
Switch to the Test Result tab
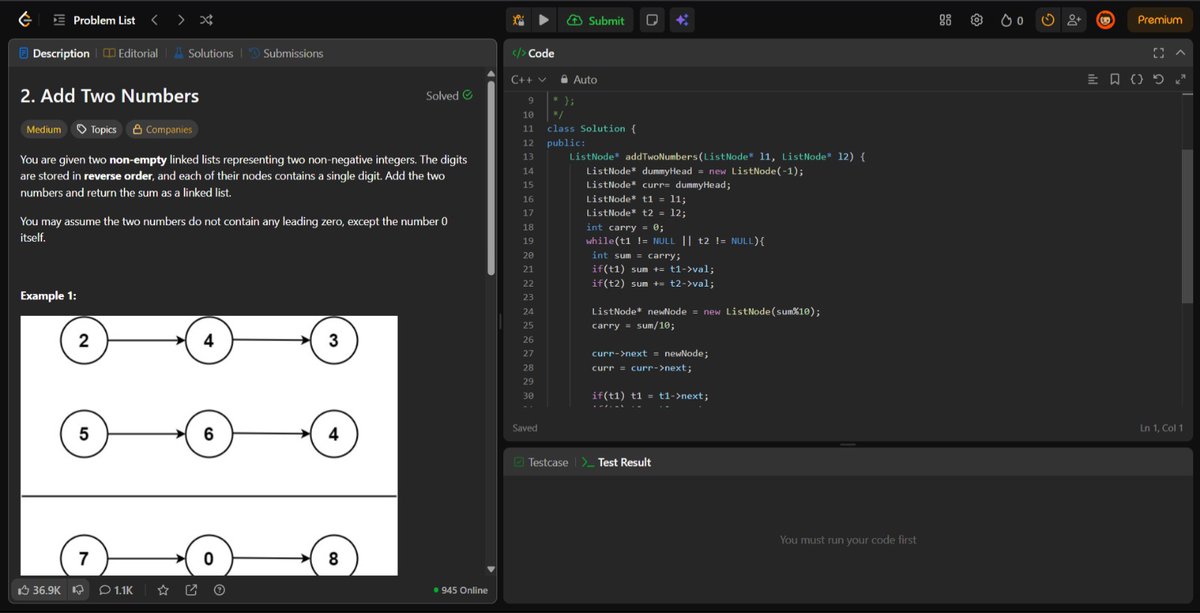point(616,462)
